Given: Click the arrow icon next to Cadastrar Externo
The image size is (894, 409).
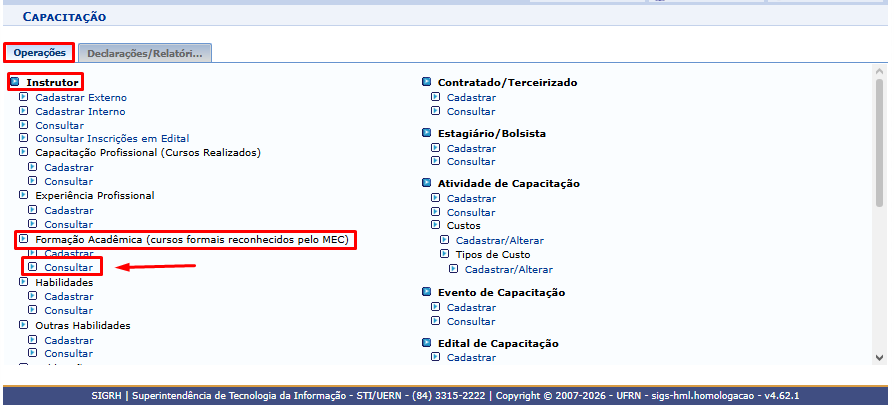Looking at the screenshot, I should point(23,97).
